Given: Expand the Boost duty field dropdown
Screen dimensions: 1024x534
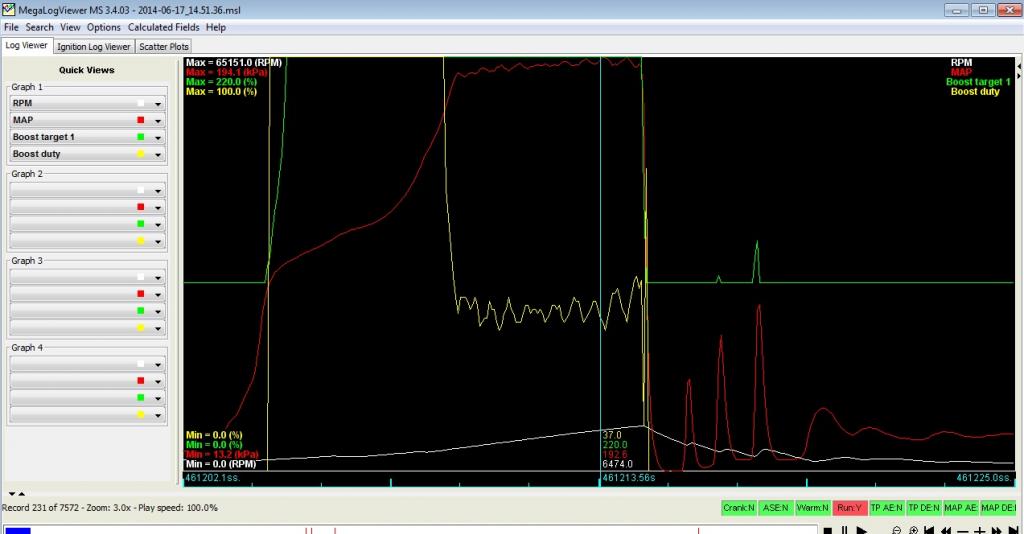Looking at the screenshot, I should (x=158, y=154).
